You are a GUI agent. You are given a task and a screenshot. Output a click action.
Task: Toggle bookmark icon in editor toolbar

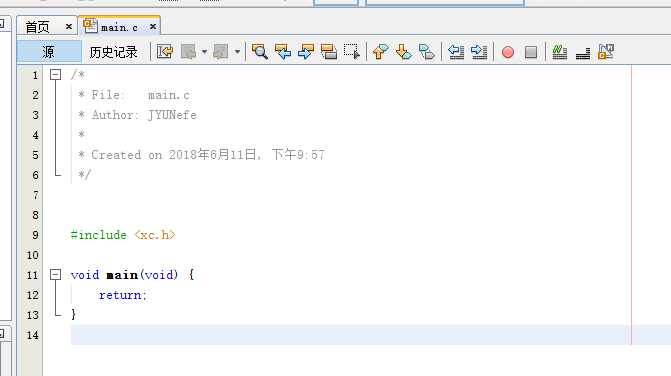point(427,52)
